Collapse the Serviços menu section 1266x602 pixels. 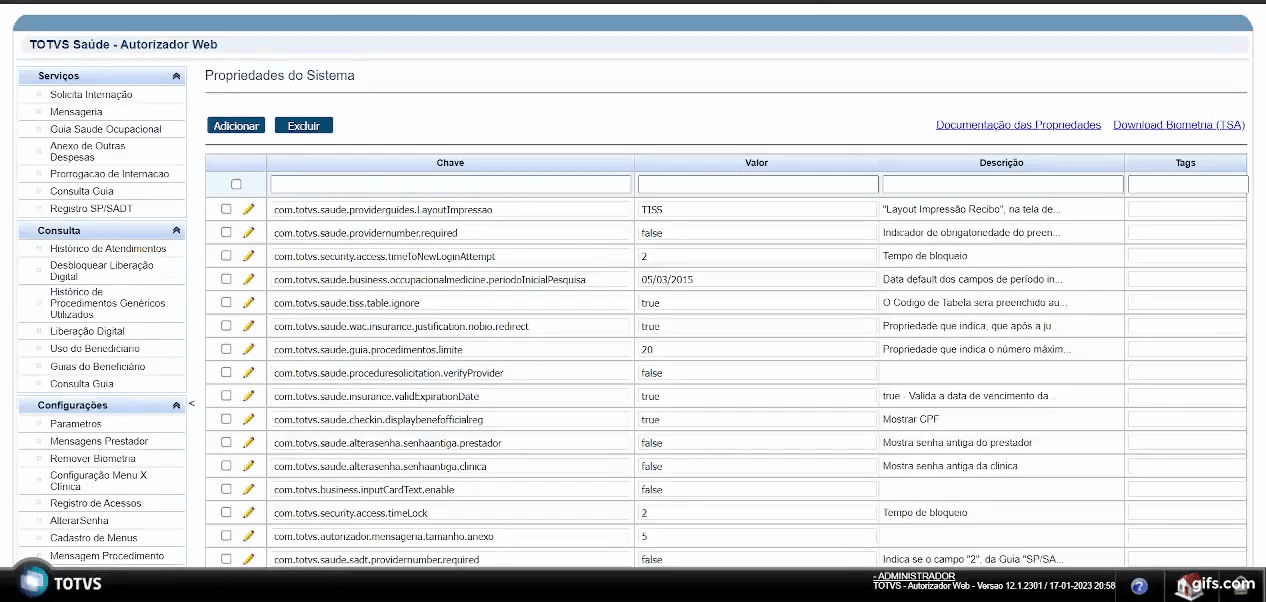click(x=176, y=76)
